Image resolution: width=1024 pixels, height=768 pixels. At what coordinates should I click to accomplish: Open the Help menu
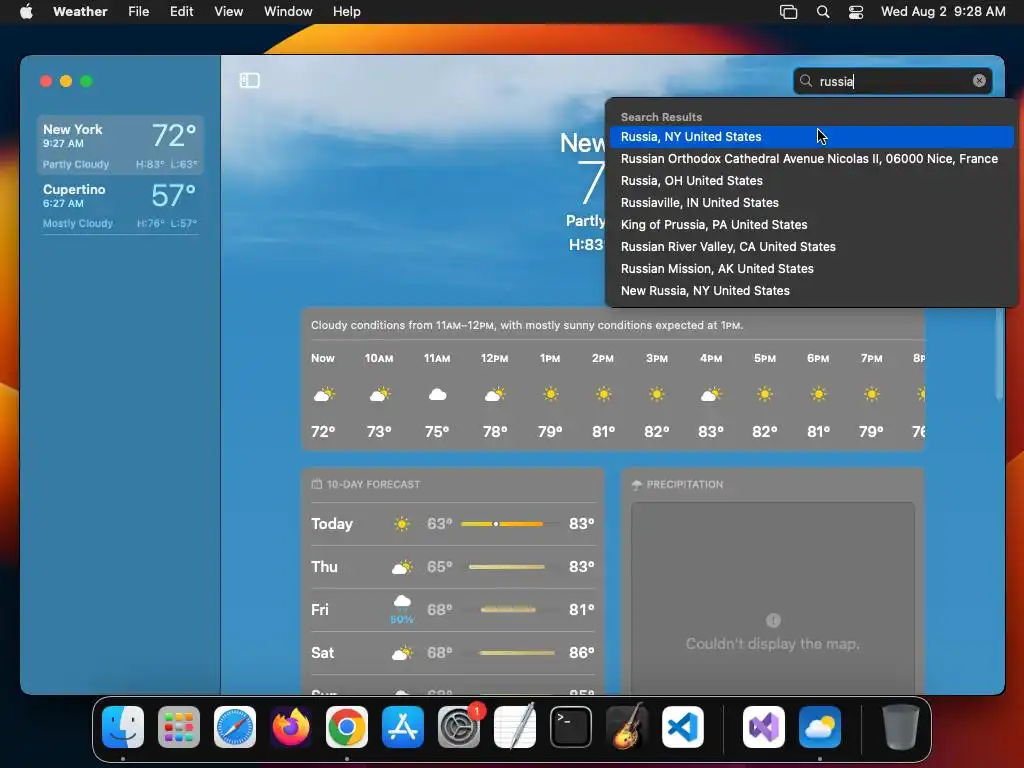347,12
